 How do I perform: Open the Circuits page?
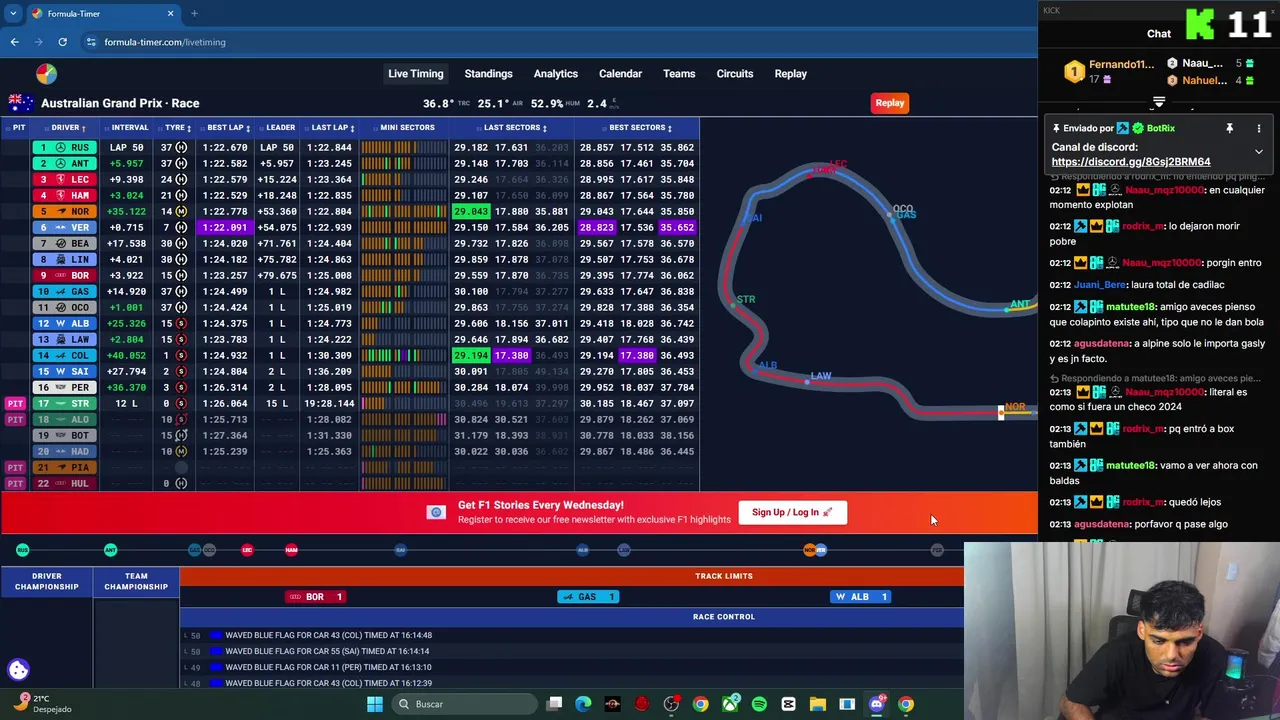click(735, 74)
